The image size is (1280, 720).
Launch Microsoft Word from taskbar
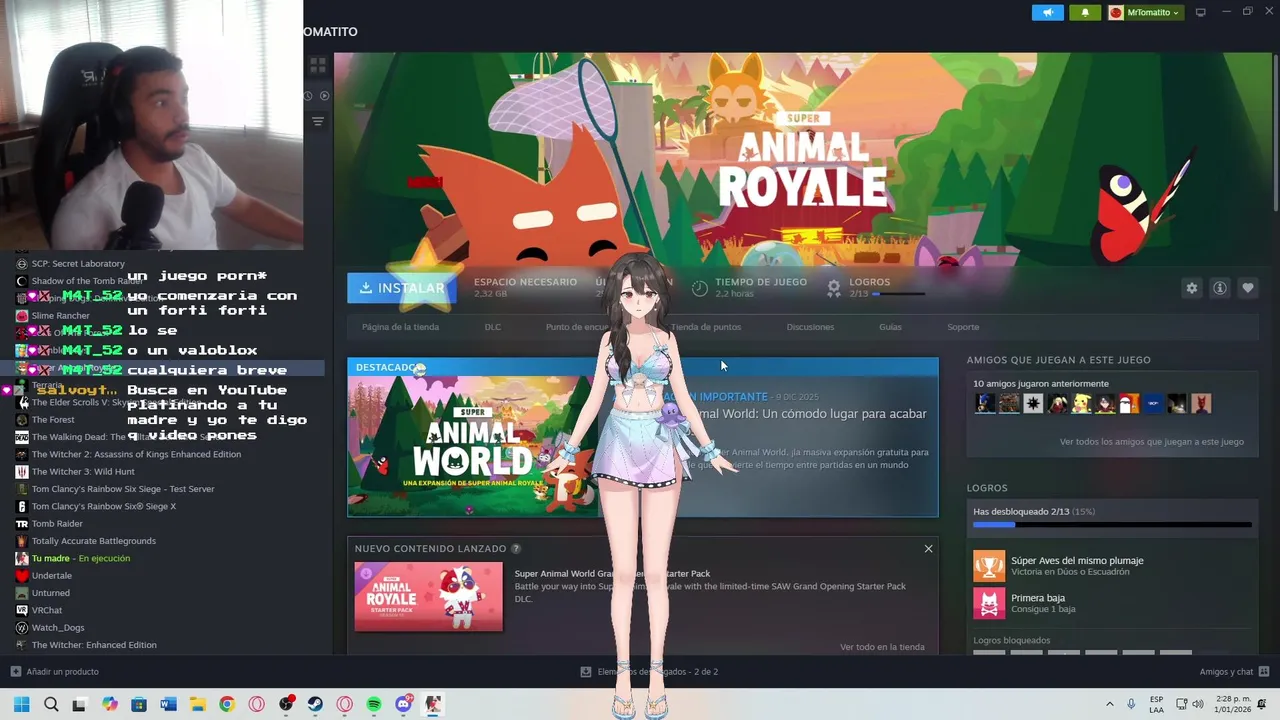pyautogui.click(x=168, y=704)
